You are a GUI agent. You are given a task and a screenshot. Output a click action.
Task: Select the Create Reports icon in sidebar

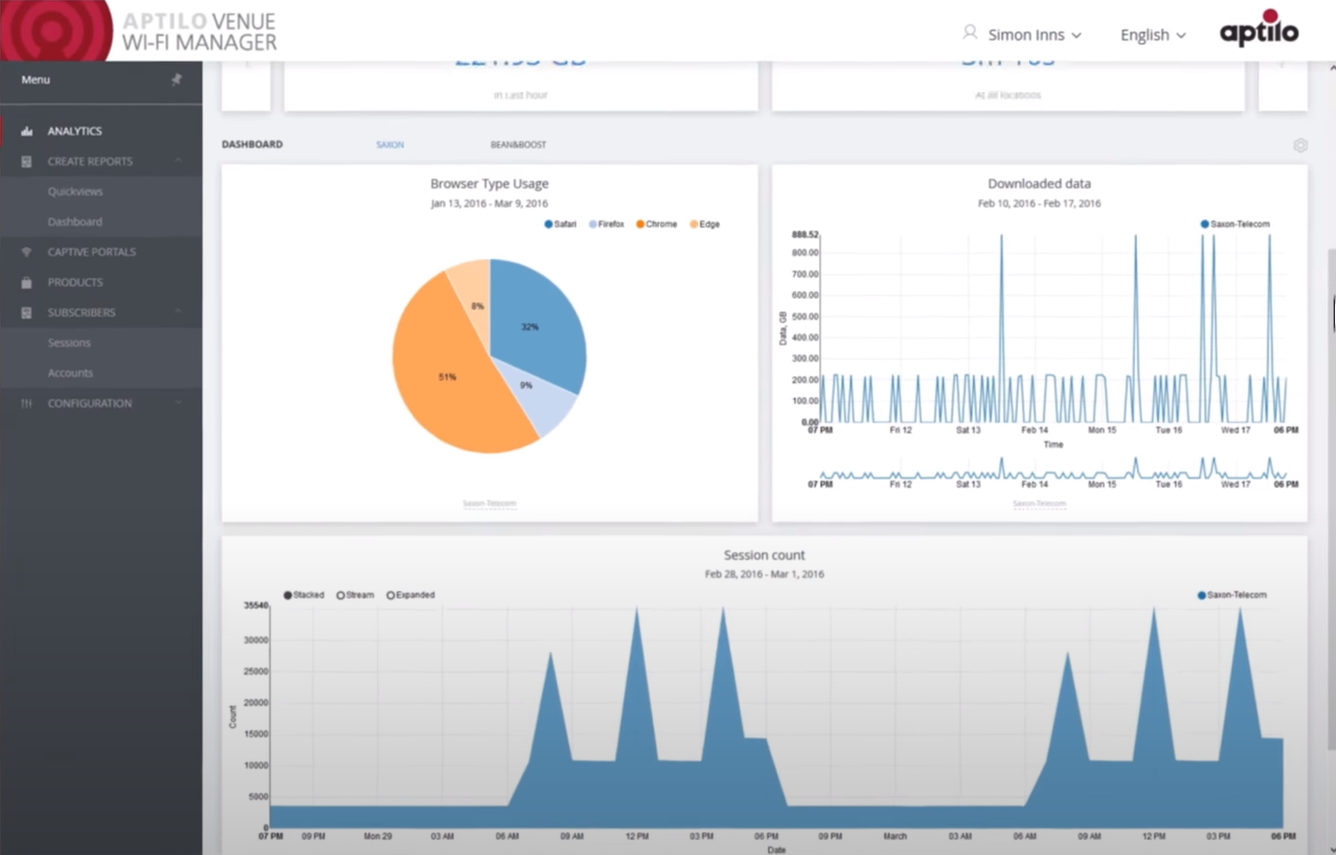(x=26, y=161)
